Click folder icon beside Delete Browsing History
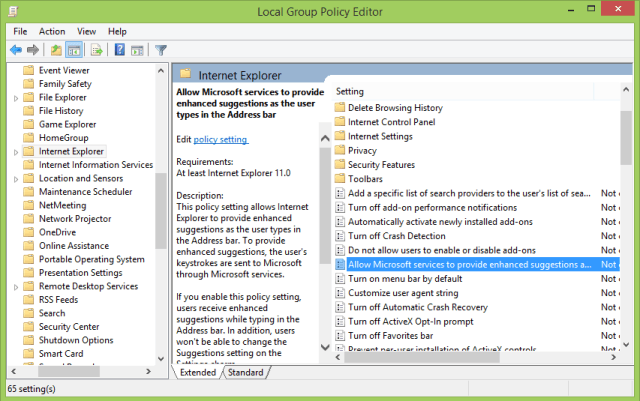The height and width of the screenshot is (401, 640). [340, 107]
